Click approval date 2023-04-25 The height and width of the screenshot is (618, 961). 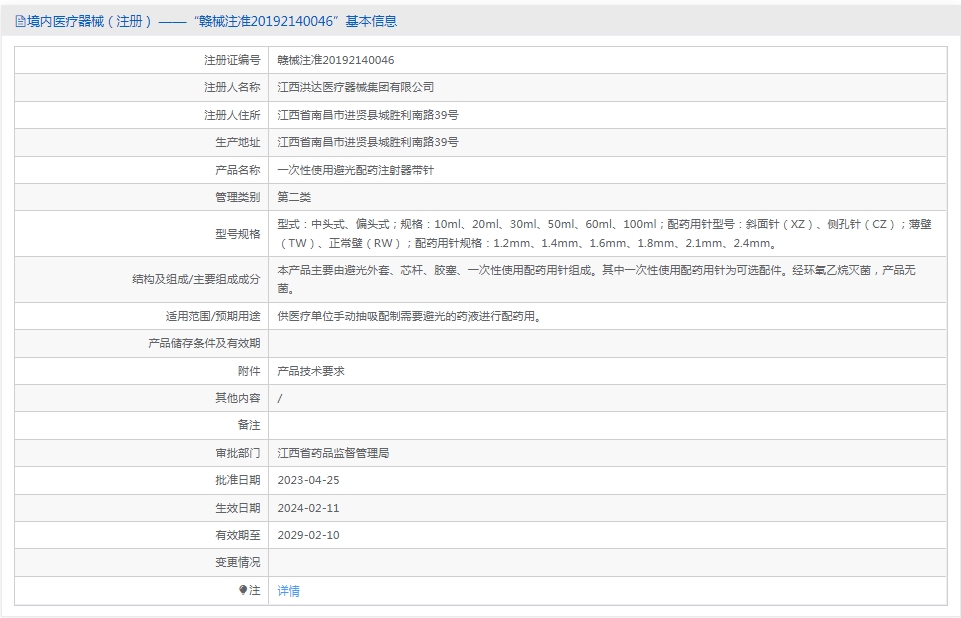(308, 480)
